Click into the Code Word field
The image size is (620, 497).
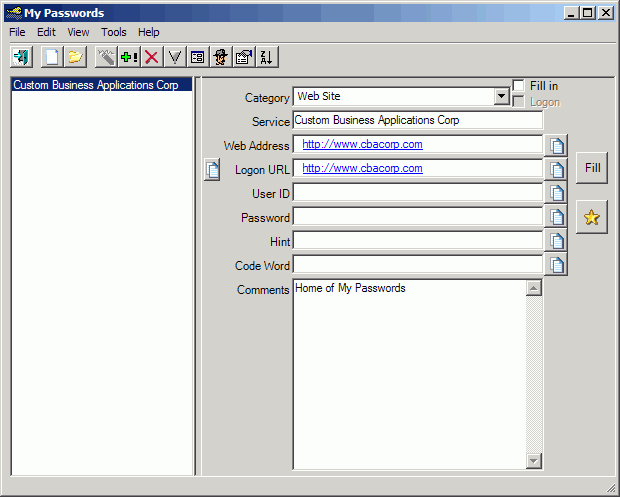click(x=418, y=265)
